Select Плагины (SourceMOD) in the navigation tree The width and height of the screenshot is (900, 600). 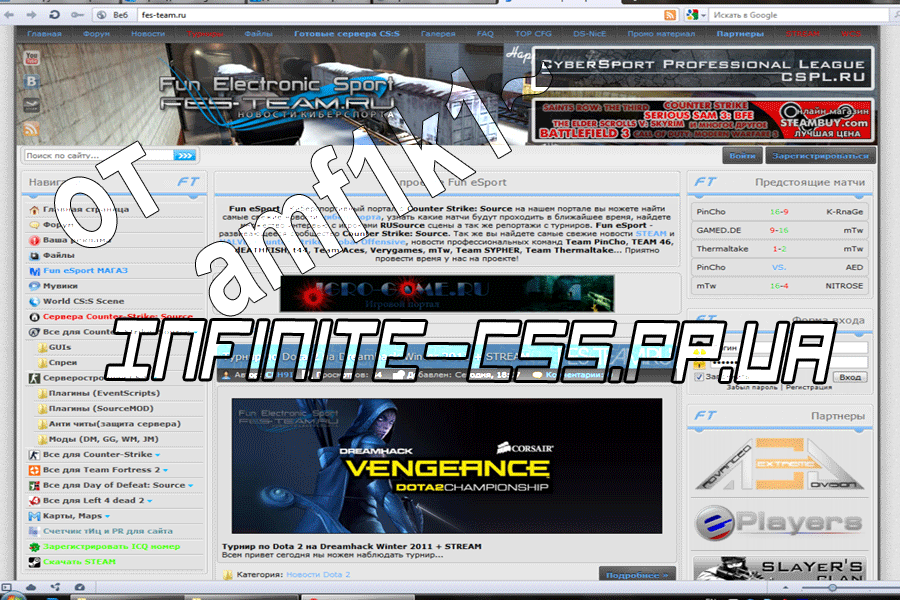click(101, 409)
